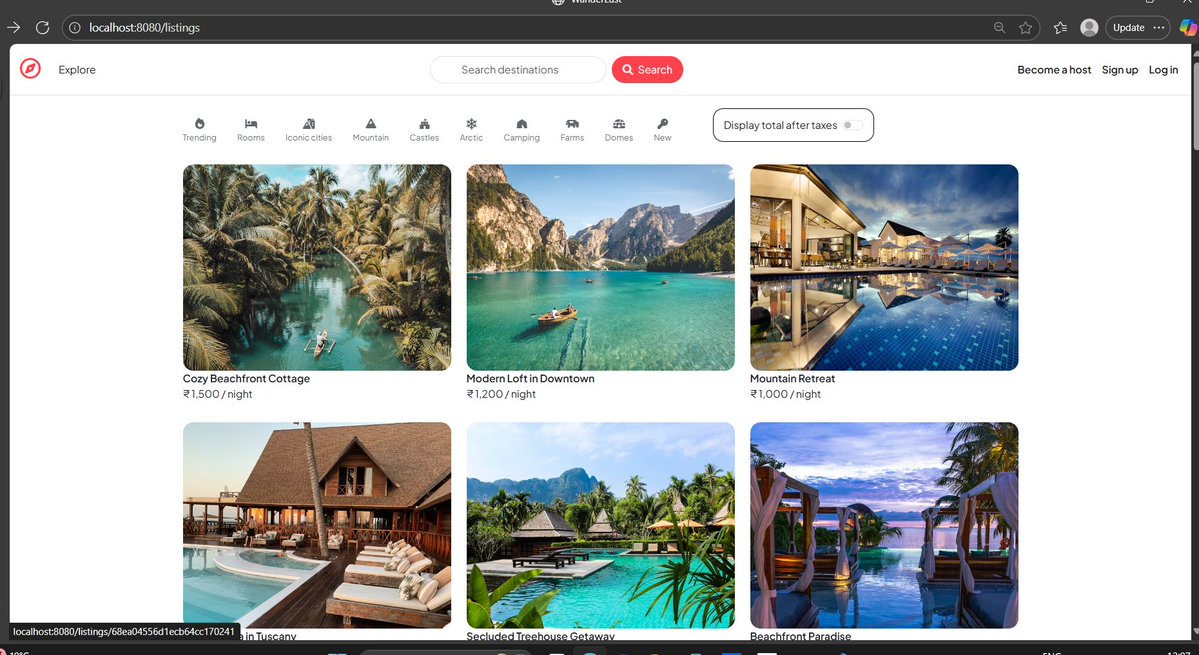Filter listings by Mountain category
The width and height of the screenshot is (1199, 655).
(370, 128)
